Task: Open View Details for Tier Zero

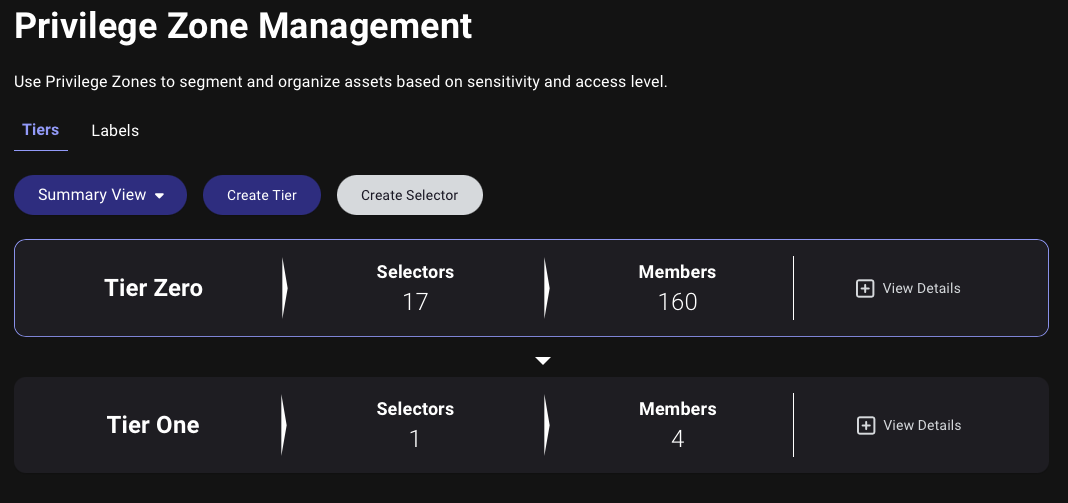Action: click(x=908, y=288)
